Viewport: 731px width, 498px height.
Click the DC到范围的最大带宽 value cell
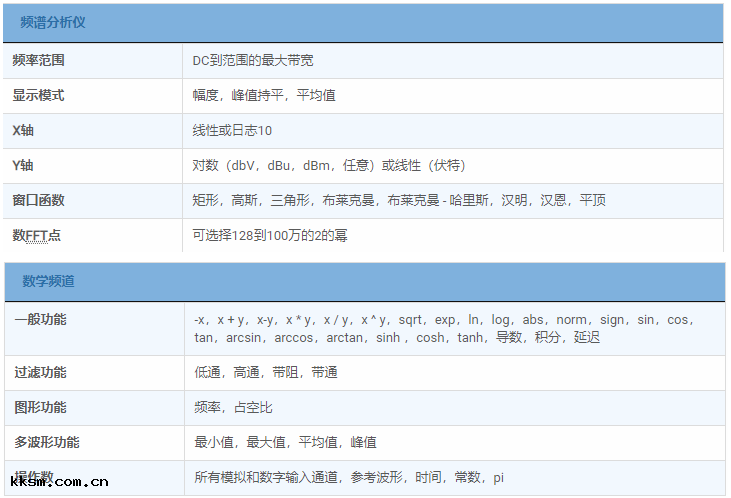click(253, 60)
